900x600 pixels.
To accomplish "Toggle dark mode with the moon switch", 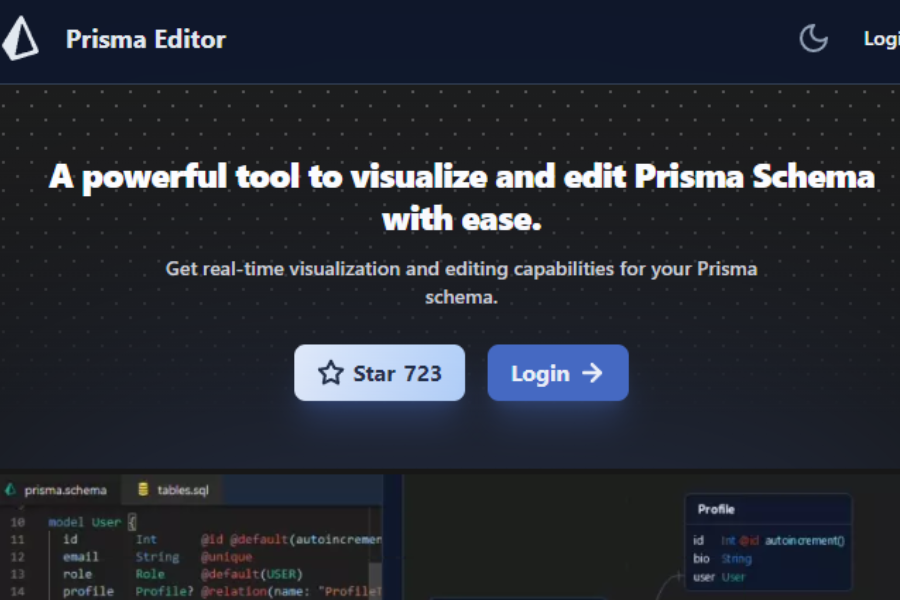I will point(813,37).
